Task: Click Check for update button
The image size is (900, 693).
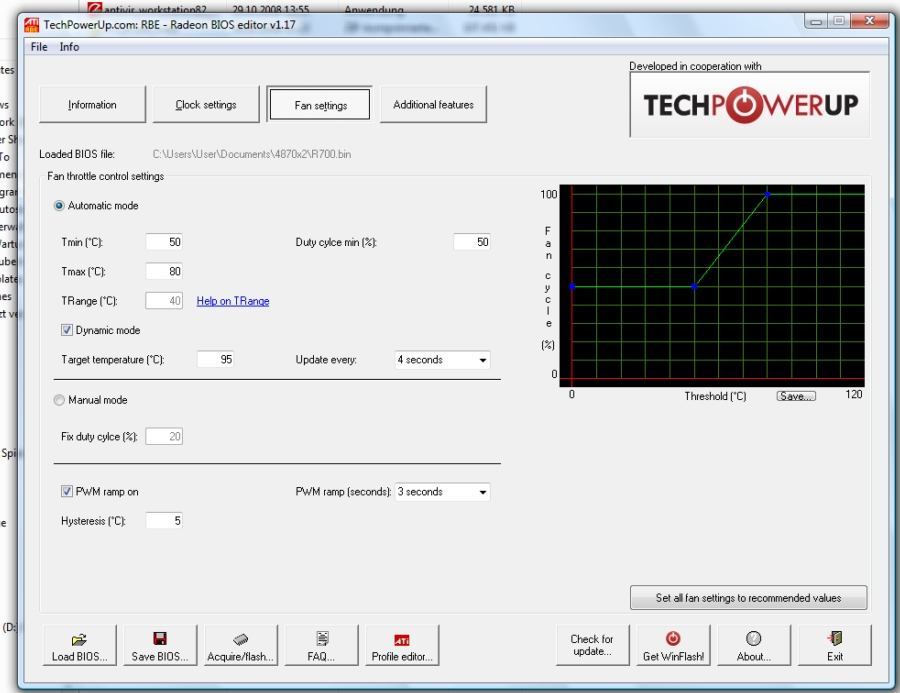Action: tap(592, 645)
